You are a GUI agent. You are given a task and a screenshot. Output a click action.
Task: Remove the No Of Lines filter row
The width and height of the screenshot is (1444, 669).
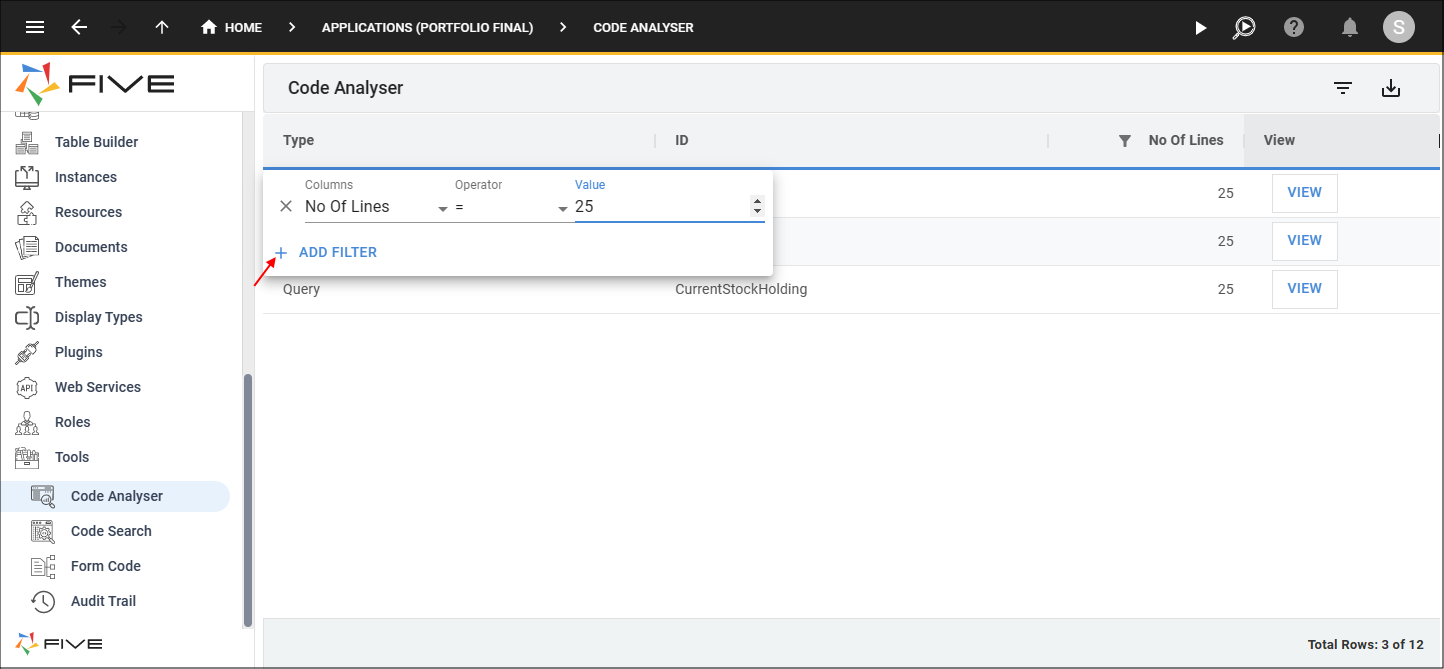pos(286,206)
